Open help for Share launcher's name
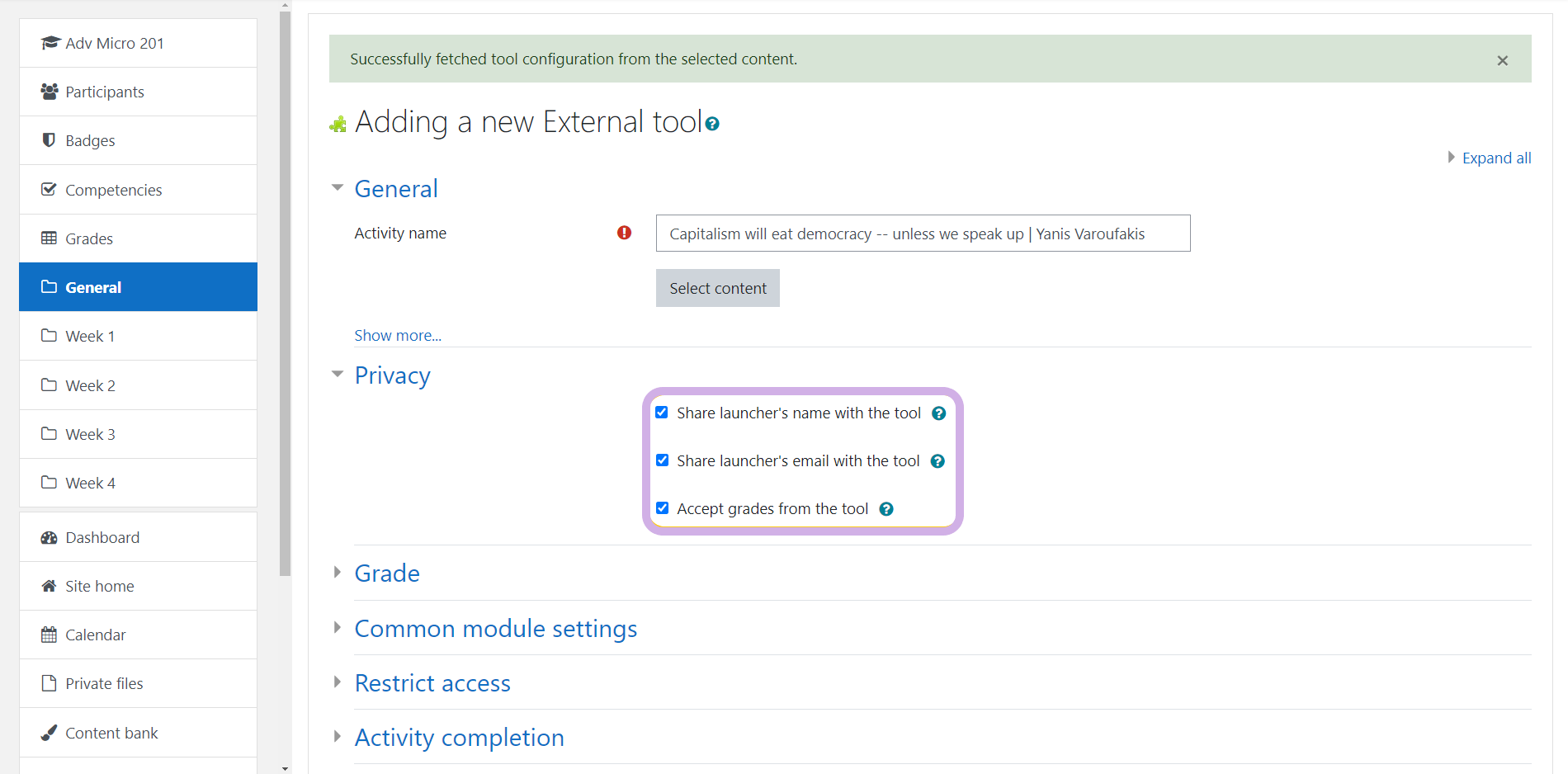This screenshot has width=1568, height=774. [938, 413]
